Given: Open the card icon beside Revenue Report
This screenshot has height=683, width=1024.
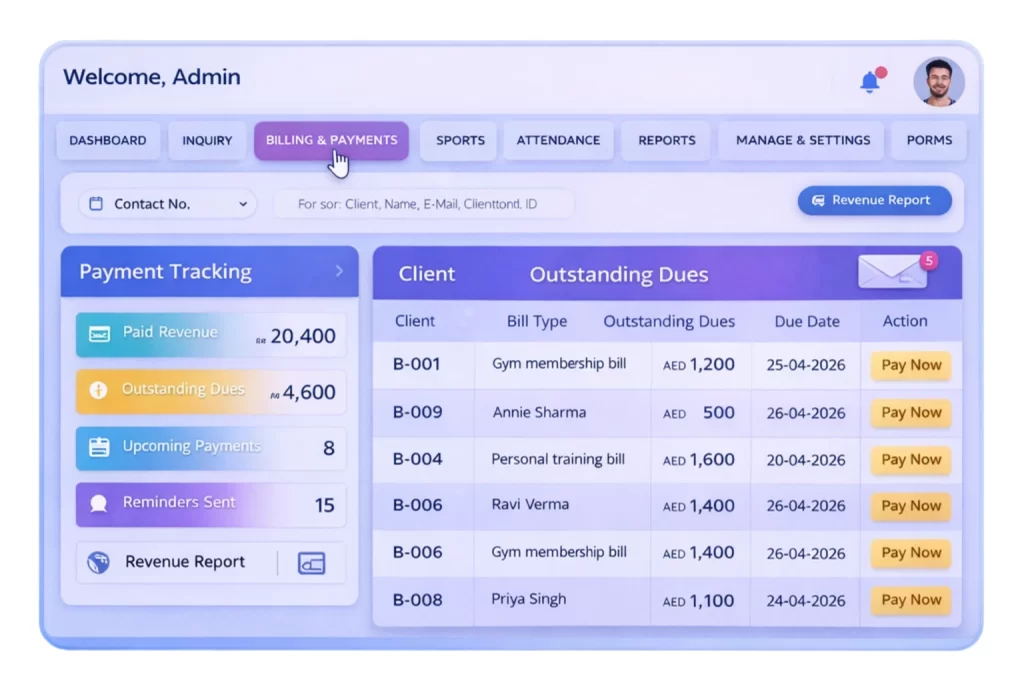Looking at the screenshot, I should [x=311, y=562].
